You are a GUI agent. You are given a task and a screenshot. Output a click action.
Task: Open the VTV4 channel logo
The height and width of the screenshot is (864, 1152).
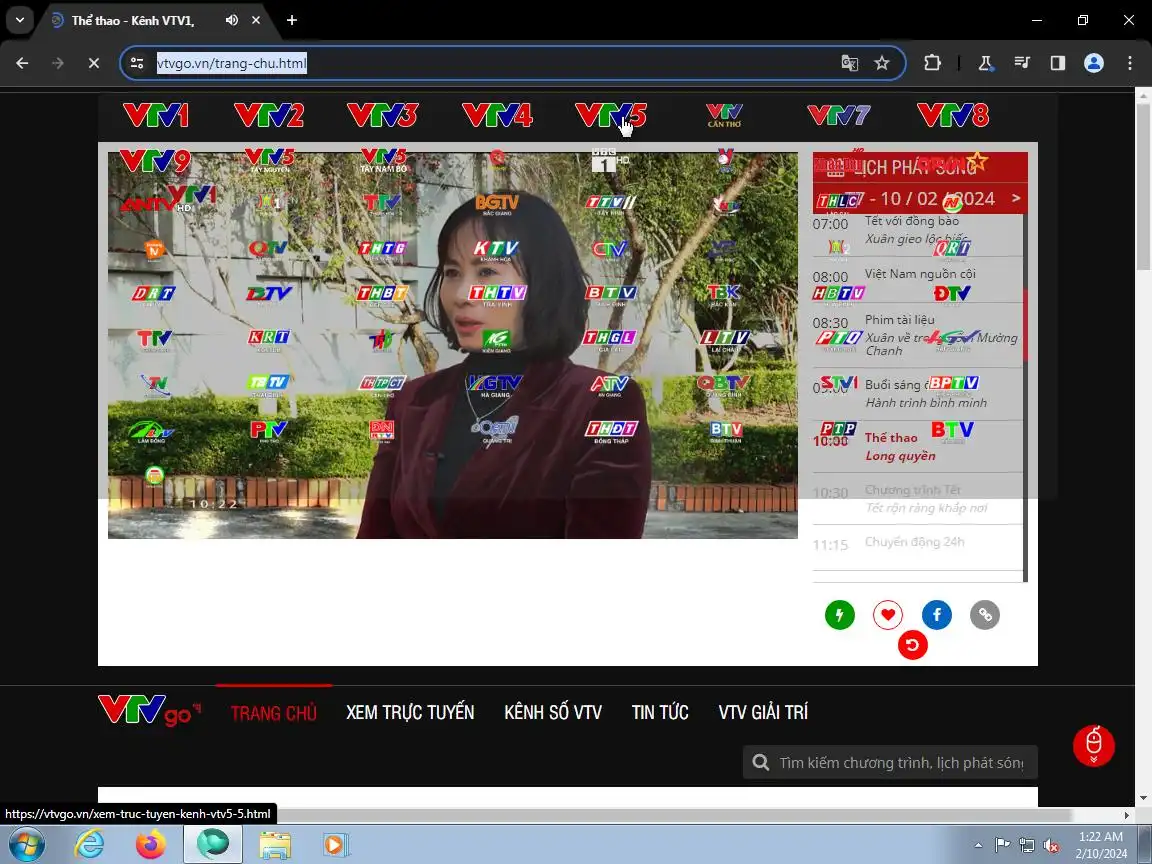(x=497, y=115)
